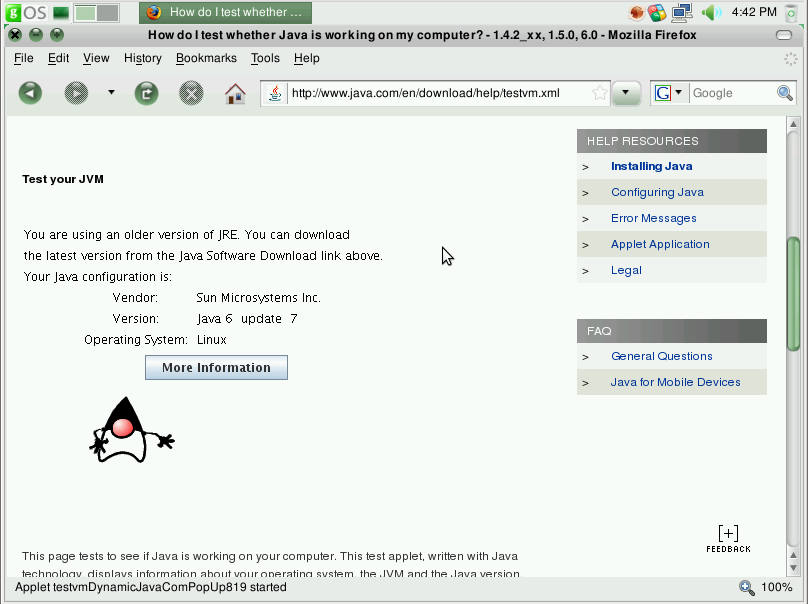808x604 pixels.
Task: Click the 'Test your JVM' heading
Action: [x=63, y=179]
